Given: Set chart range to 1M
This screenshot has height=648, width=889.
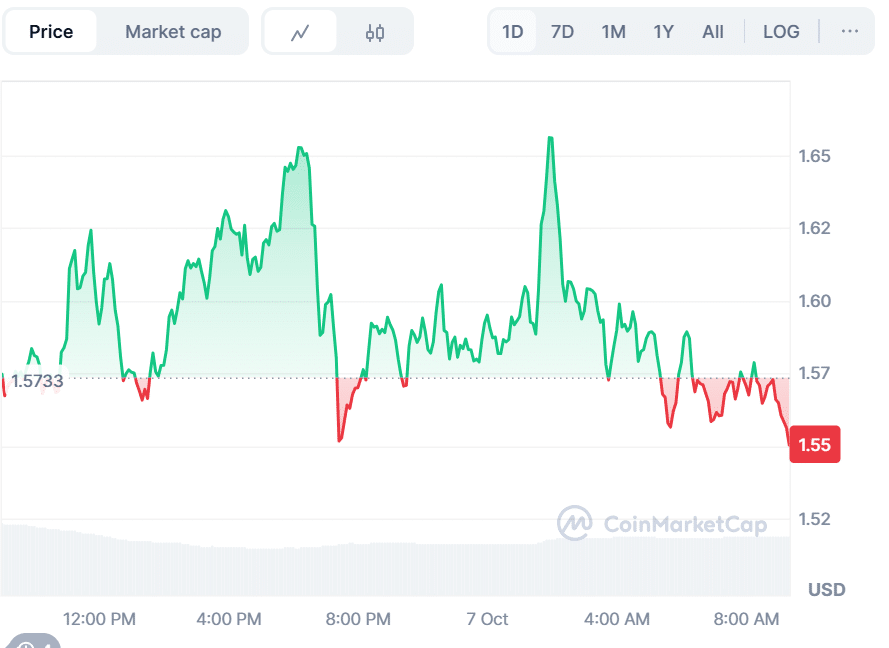Looking at the screenshot, I should [x=613, y=31].
